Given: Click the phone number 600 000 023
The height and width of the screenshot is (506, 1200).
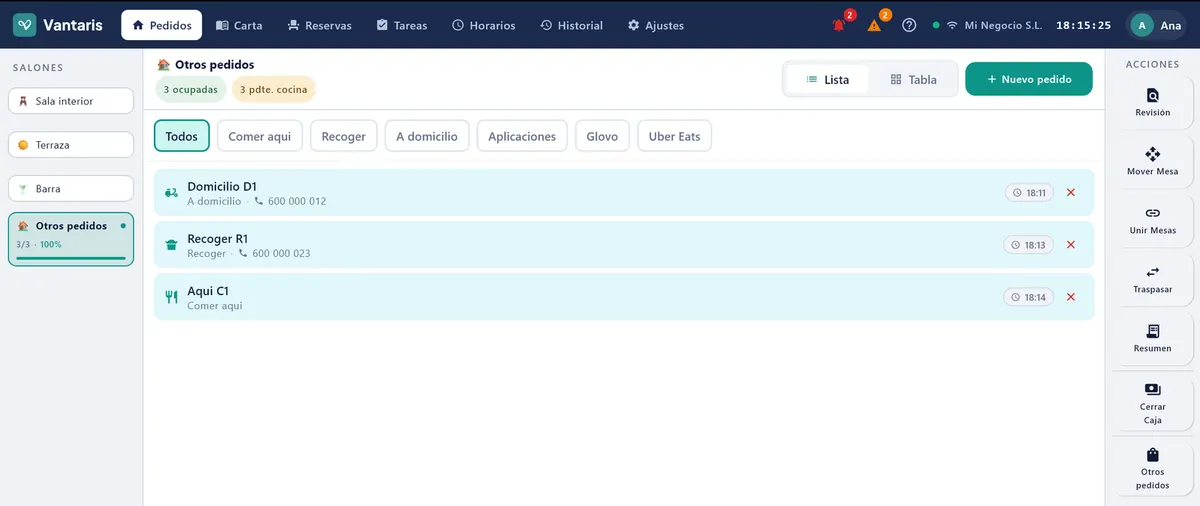Looking at the screenshot, I should pos(281,253).
